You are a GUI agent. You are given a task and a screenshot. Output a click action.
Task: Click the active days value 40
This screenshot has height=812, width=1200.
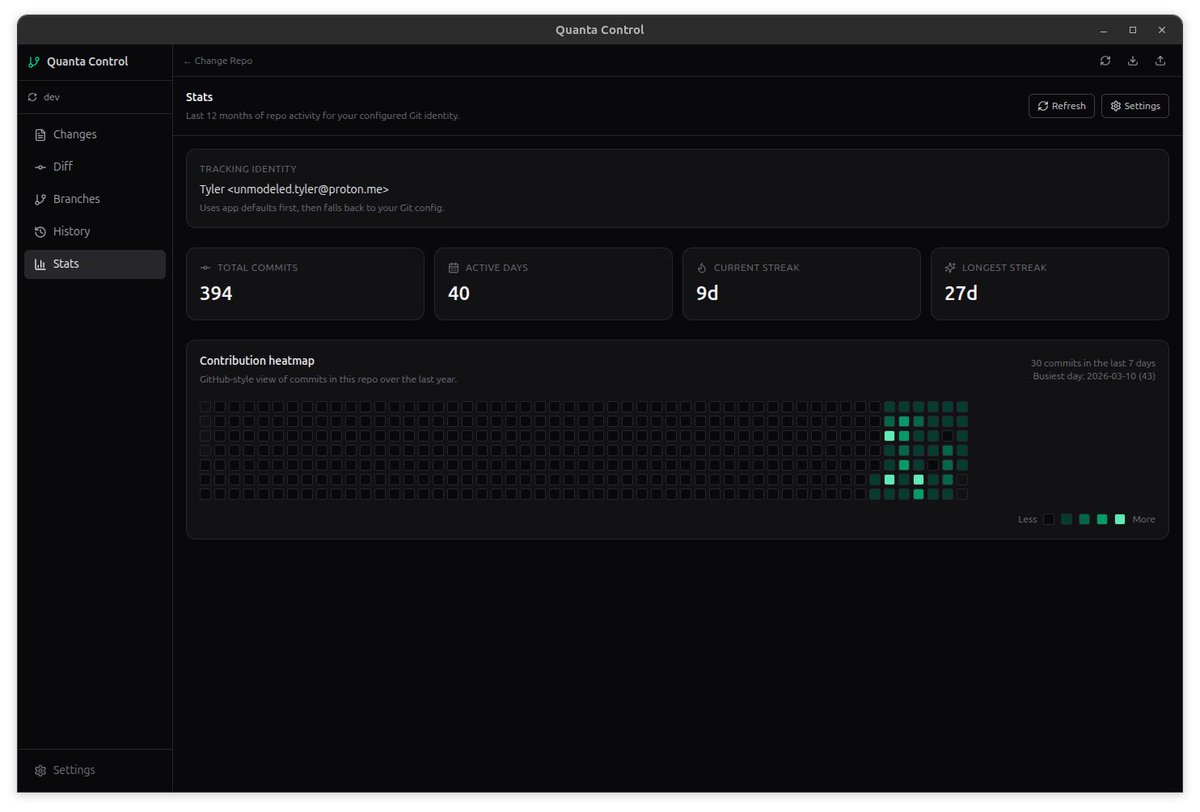click(459, 294)
